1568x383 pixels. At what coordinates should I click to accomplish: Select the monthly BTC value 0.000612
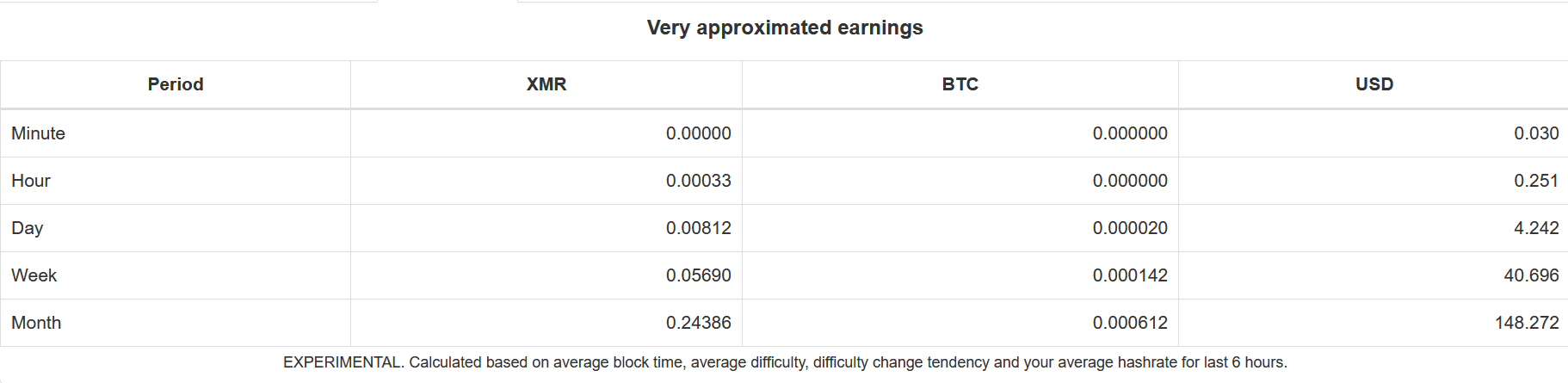pyautogui.click(x=1130, y=323)
